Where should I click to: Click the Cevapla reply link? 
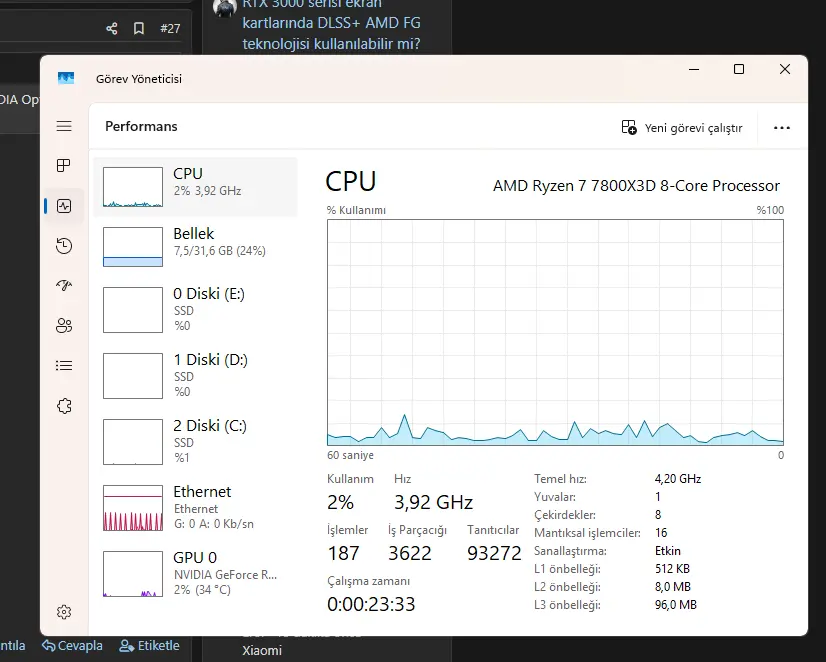click(72, 646)
